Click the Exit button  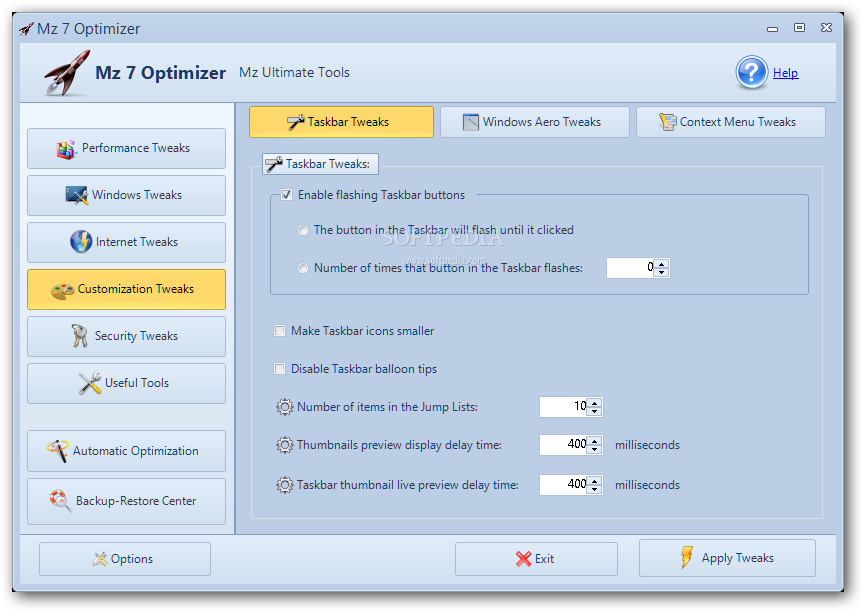click(x=536, y=559)
